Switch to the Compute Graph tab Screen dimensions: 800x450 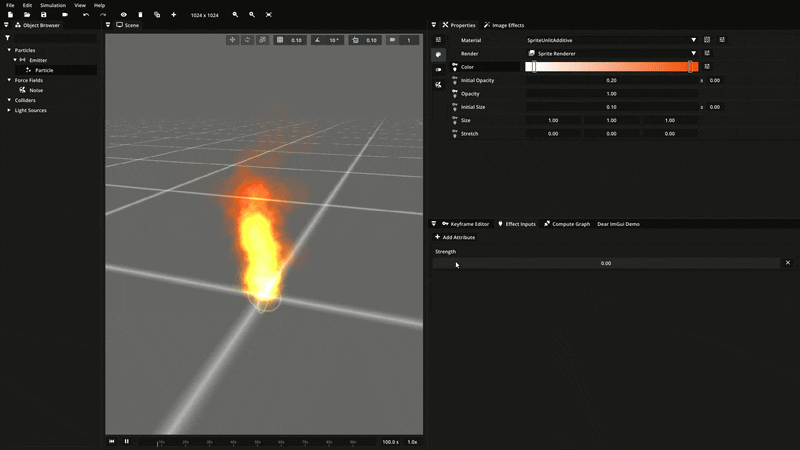point(567,224)
